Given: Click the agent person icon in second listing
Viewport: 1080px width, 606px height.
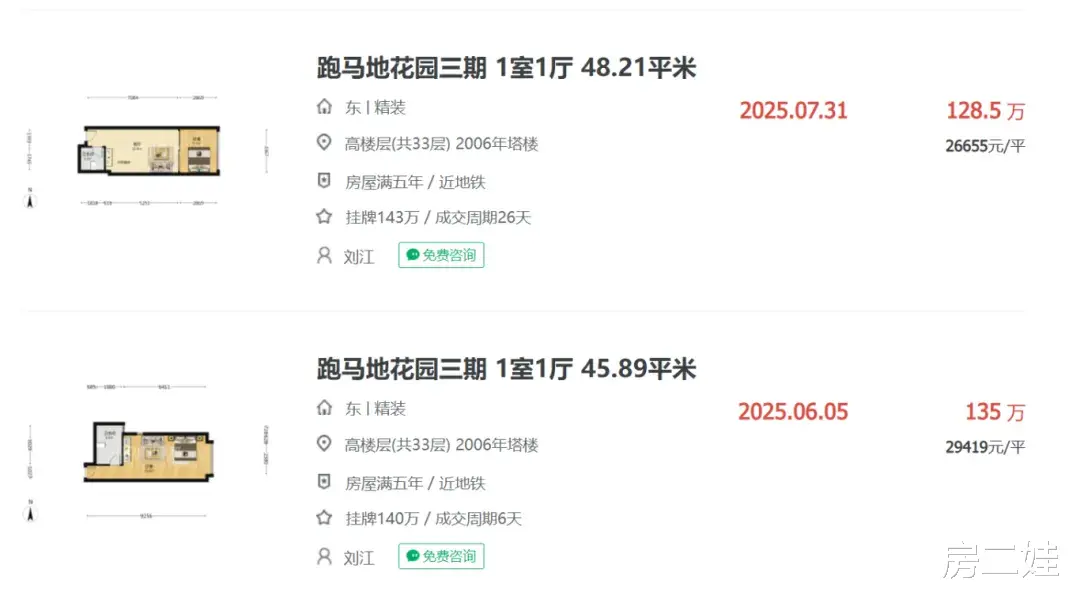Looking at the screenshot, I should 324,556.
